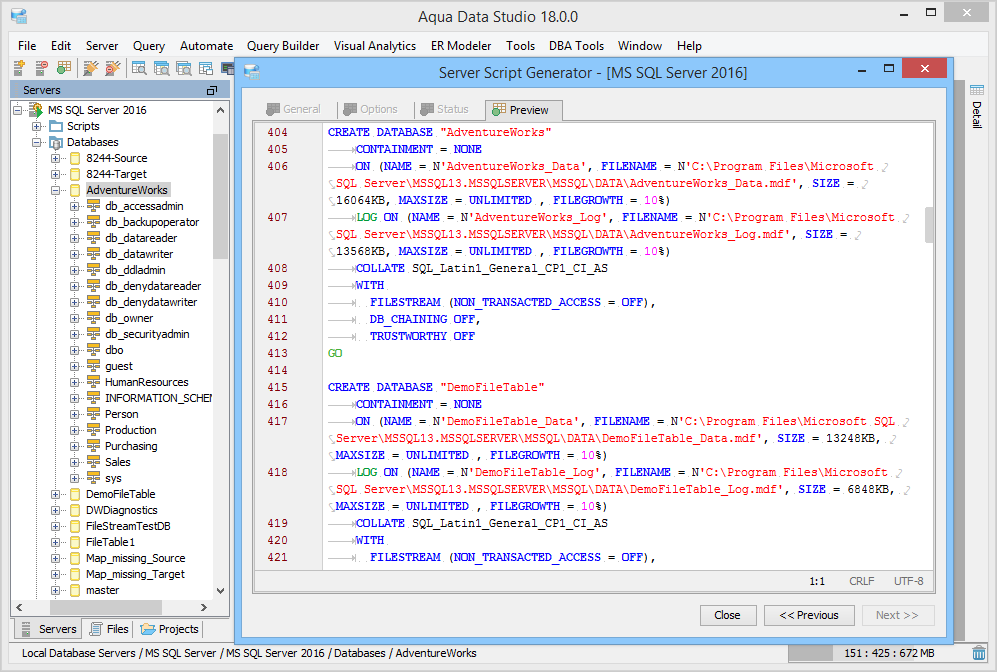
Task: Click the script preview vertical scrollbar thumb
Action: (x=929, y=225)
